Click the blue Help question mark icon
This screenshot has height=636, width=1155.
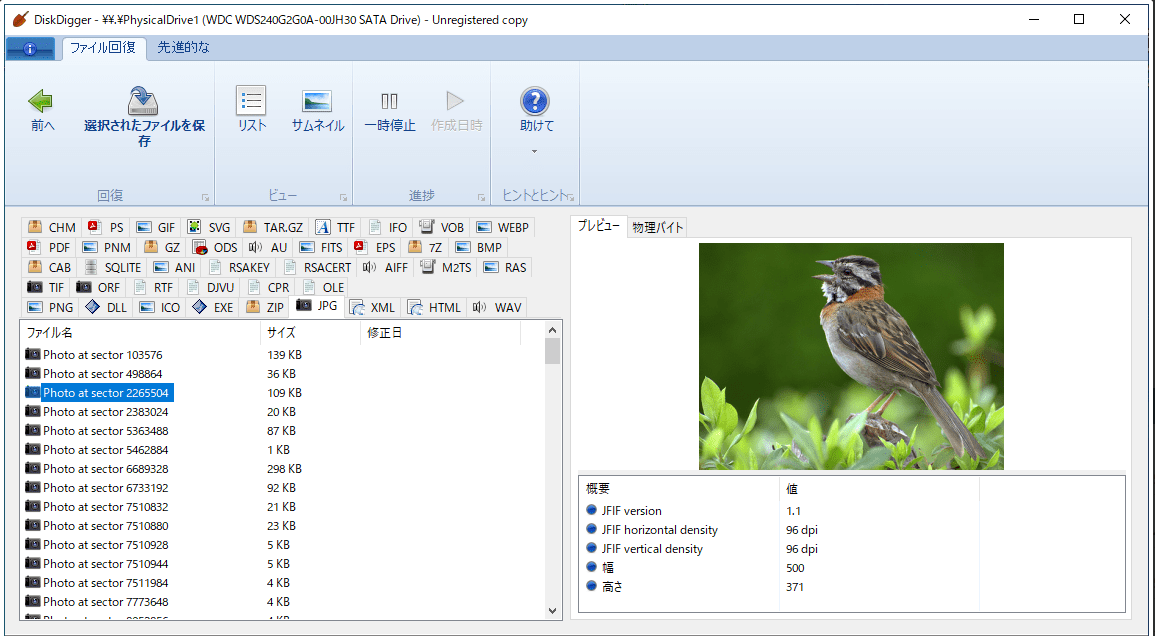click(535, 101)
